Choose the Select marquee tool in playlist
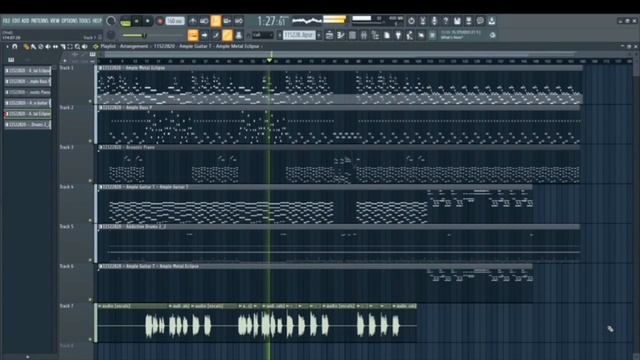Viewport: 640px width, 360px height. (x=70, y=47)
